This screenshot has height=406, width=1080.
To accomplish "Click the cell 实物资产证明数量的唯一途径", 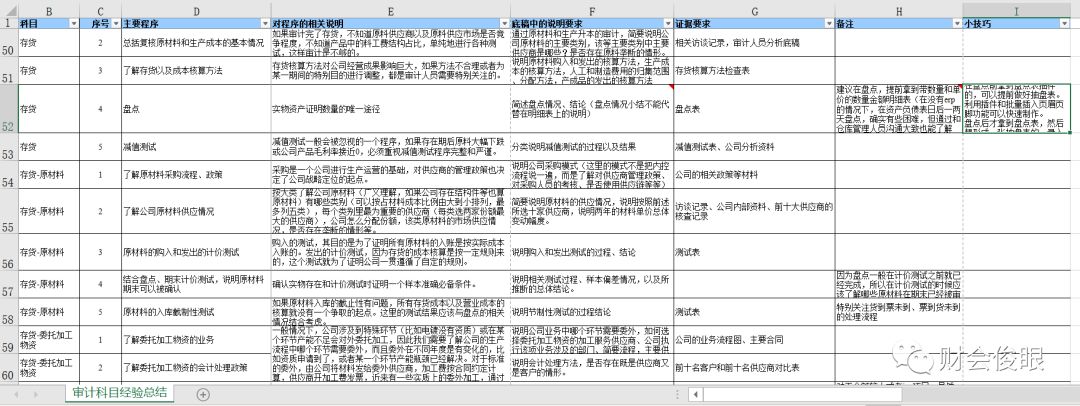I will (391, 108).
